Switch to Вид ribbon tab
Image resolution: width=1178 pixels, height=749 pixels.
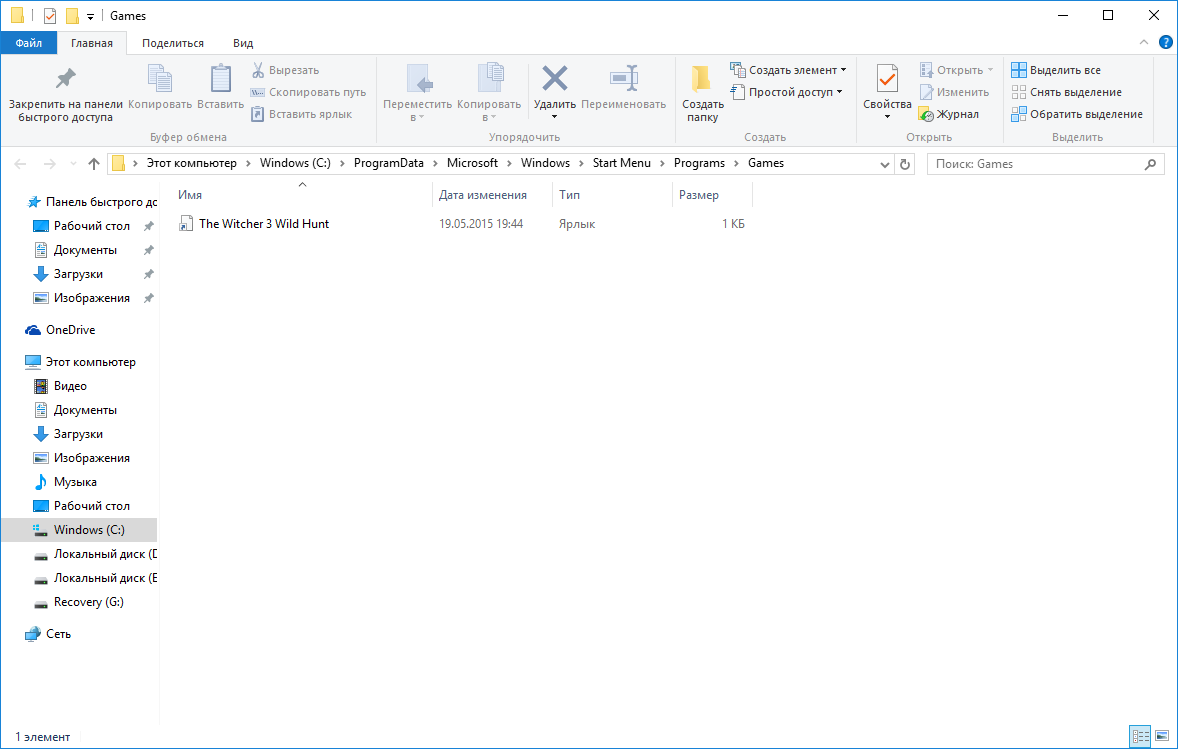click(243, 43)
